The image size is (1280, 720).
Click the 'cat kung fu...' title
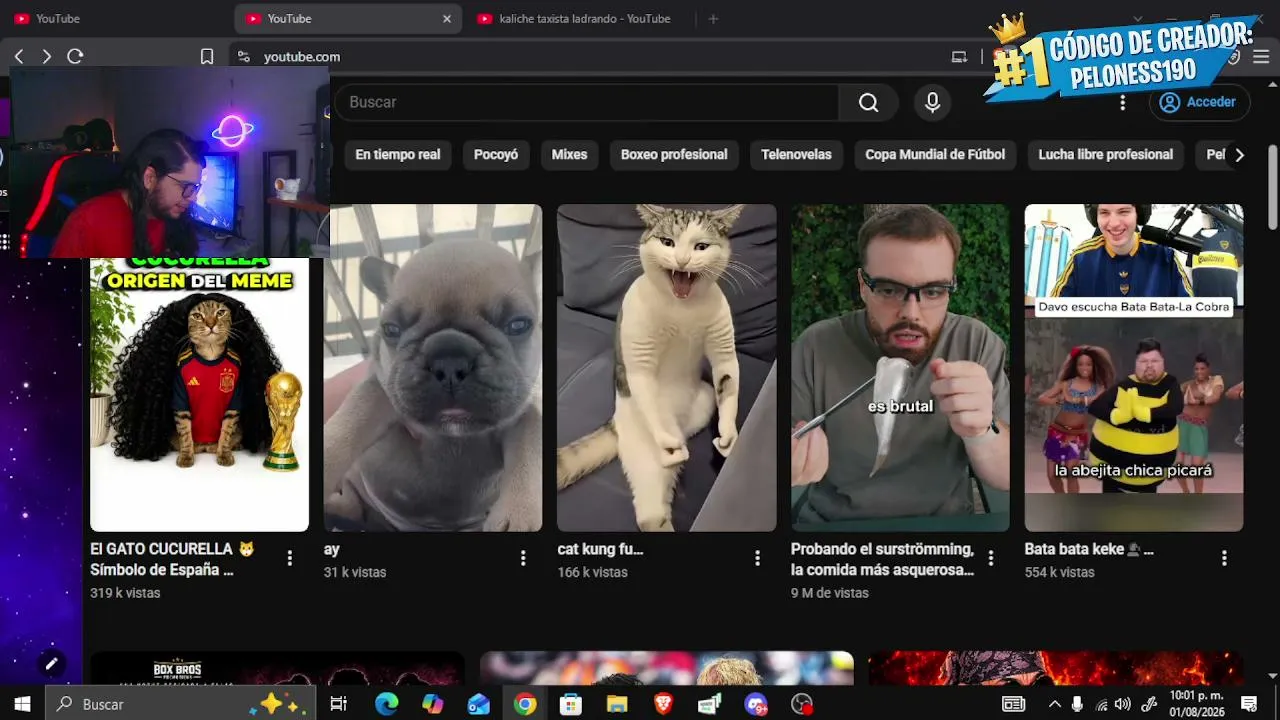tap(600, 549)
